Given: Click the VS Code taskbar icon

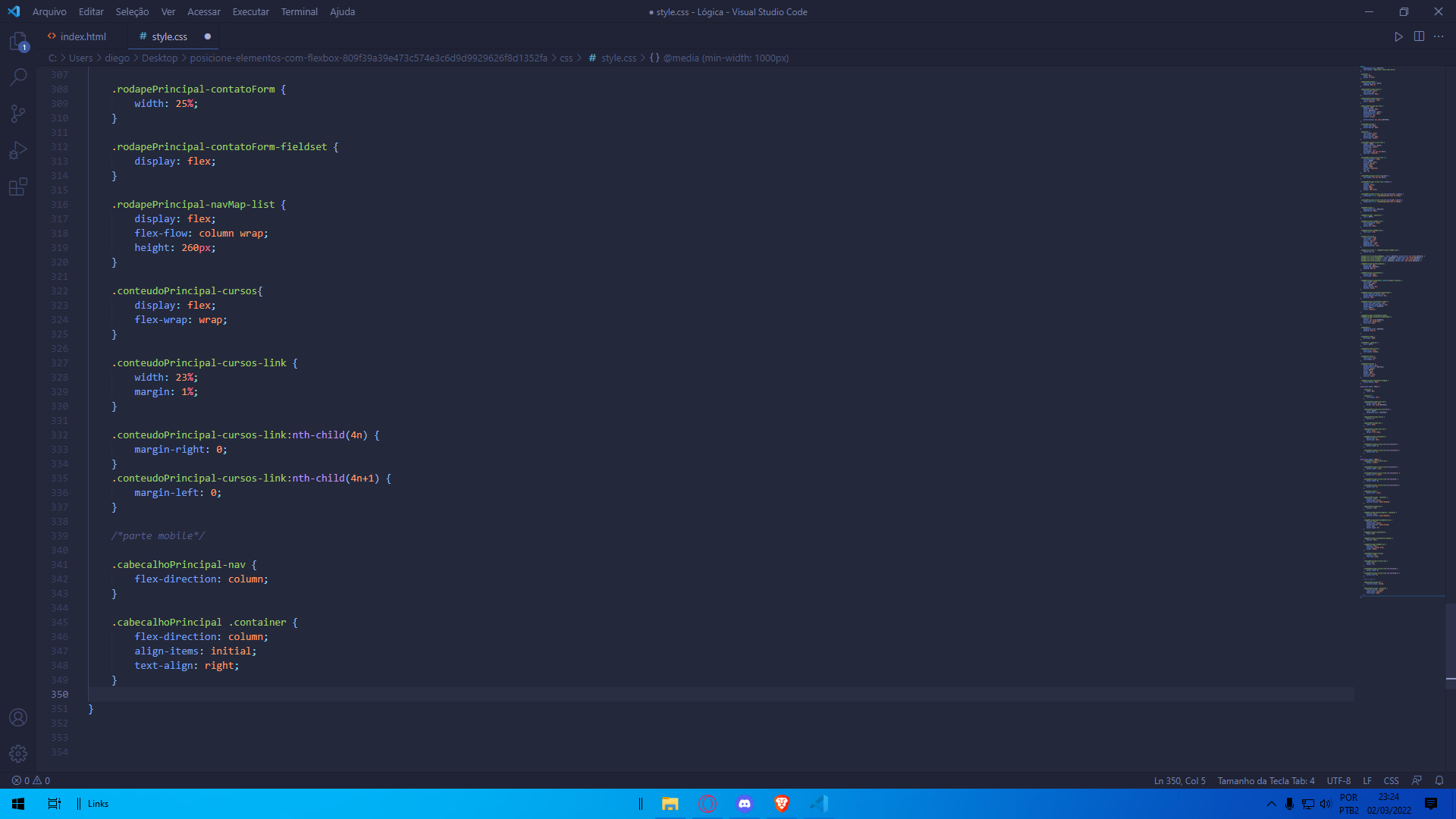Looking at the screenshot, I should tap(819, 804).
